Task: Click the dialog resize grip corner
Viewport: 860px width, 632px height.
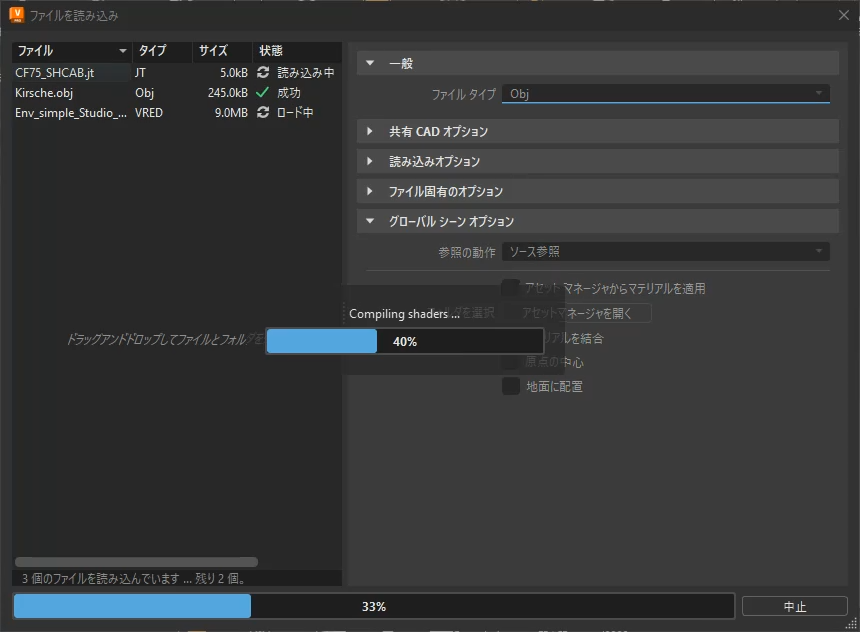Action: coord(852,624)
